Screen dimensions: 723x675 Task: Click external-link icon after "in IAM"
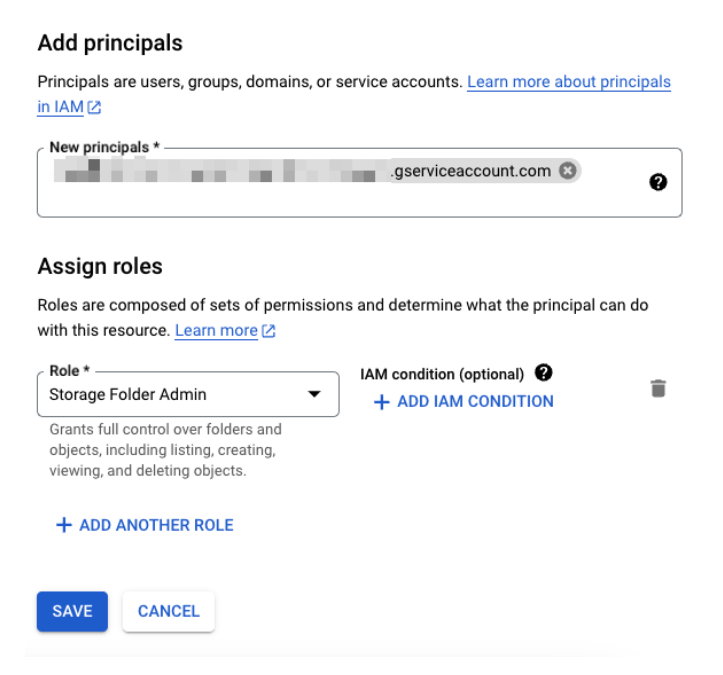click(x=94, y=107)
